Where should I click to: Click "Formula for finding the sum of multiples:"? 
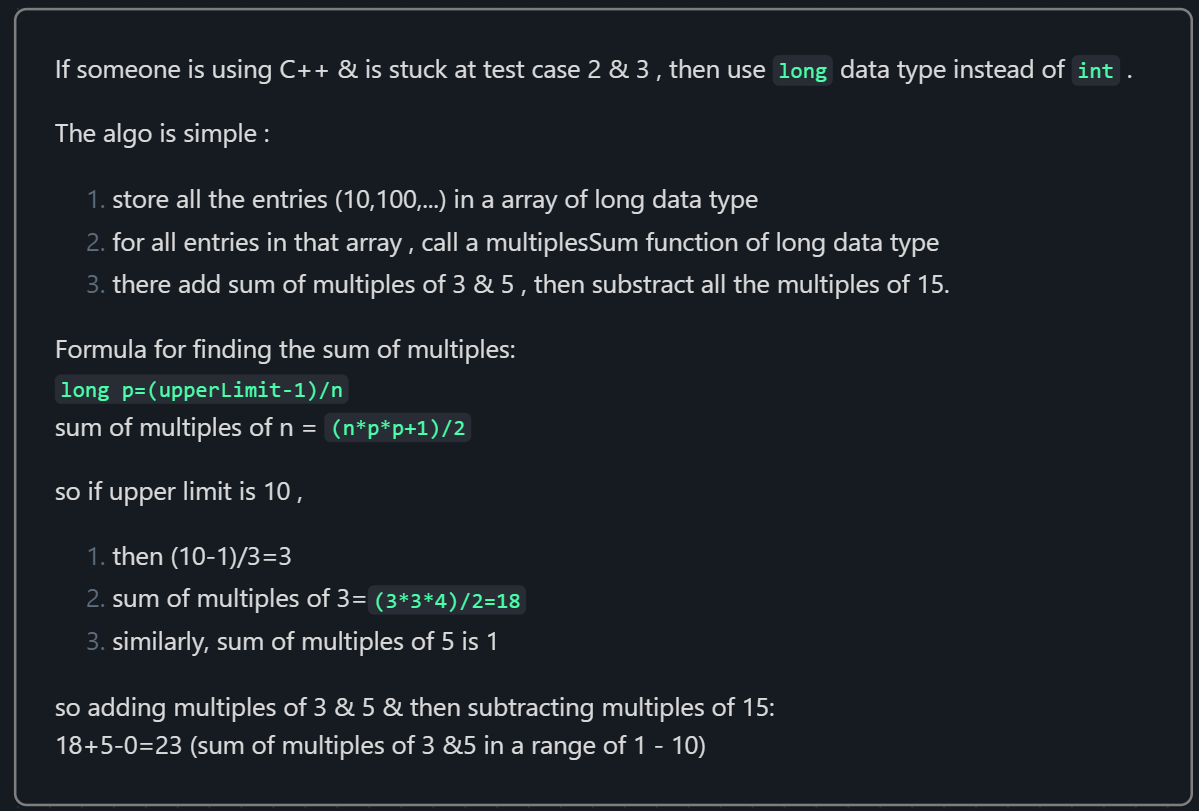click(285, 350)
